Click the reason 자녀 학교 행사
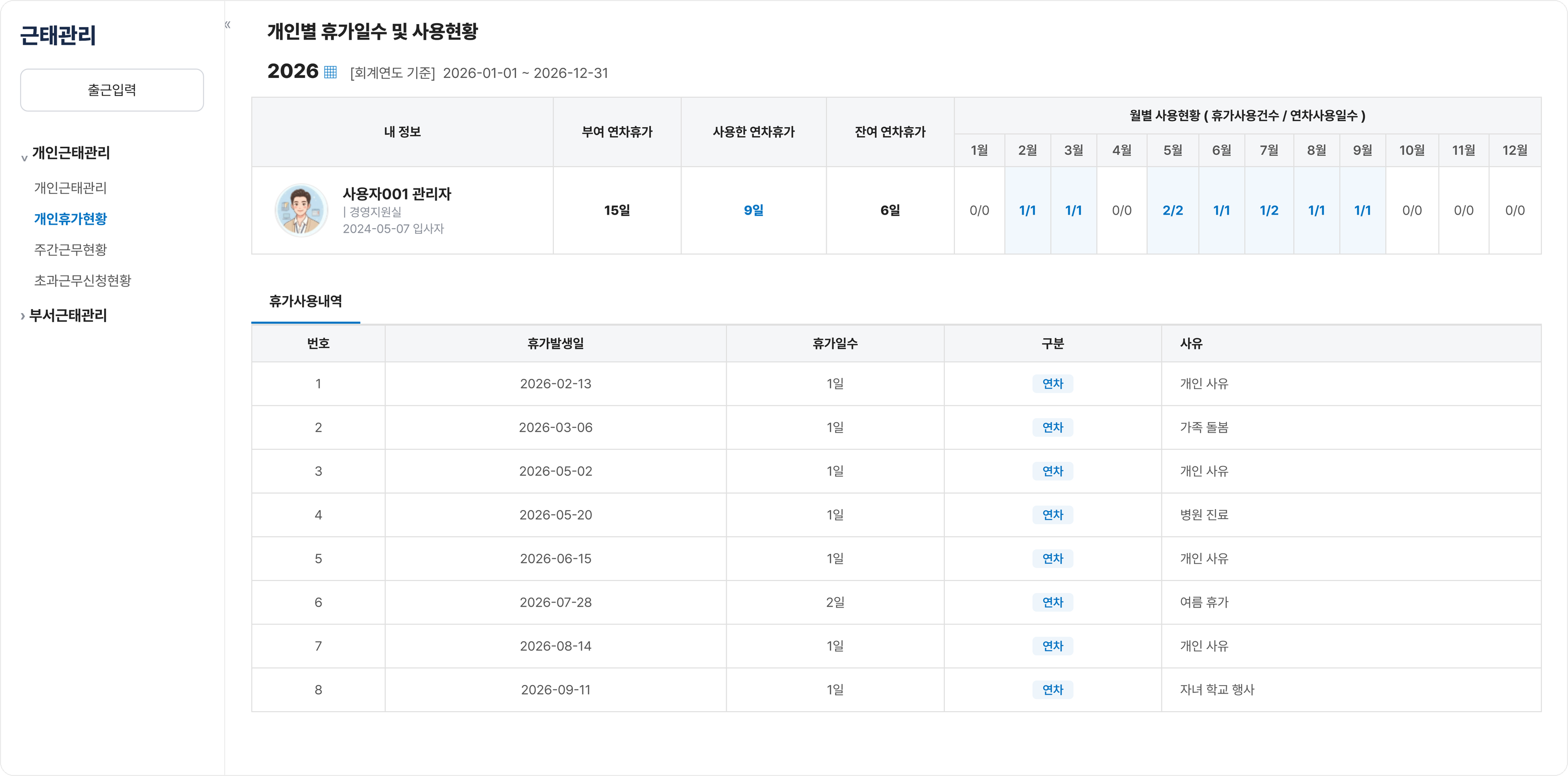Screen dimensions: 1568x776 [1217, 690]
